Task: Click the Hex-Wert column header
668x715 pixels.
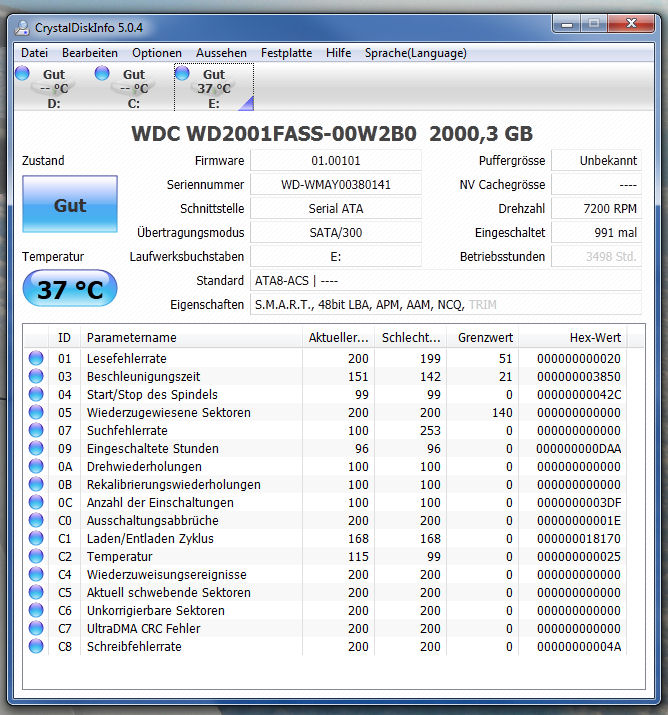Action: [x=573, y=337]
